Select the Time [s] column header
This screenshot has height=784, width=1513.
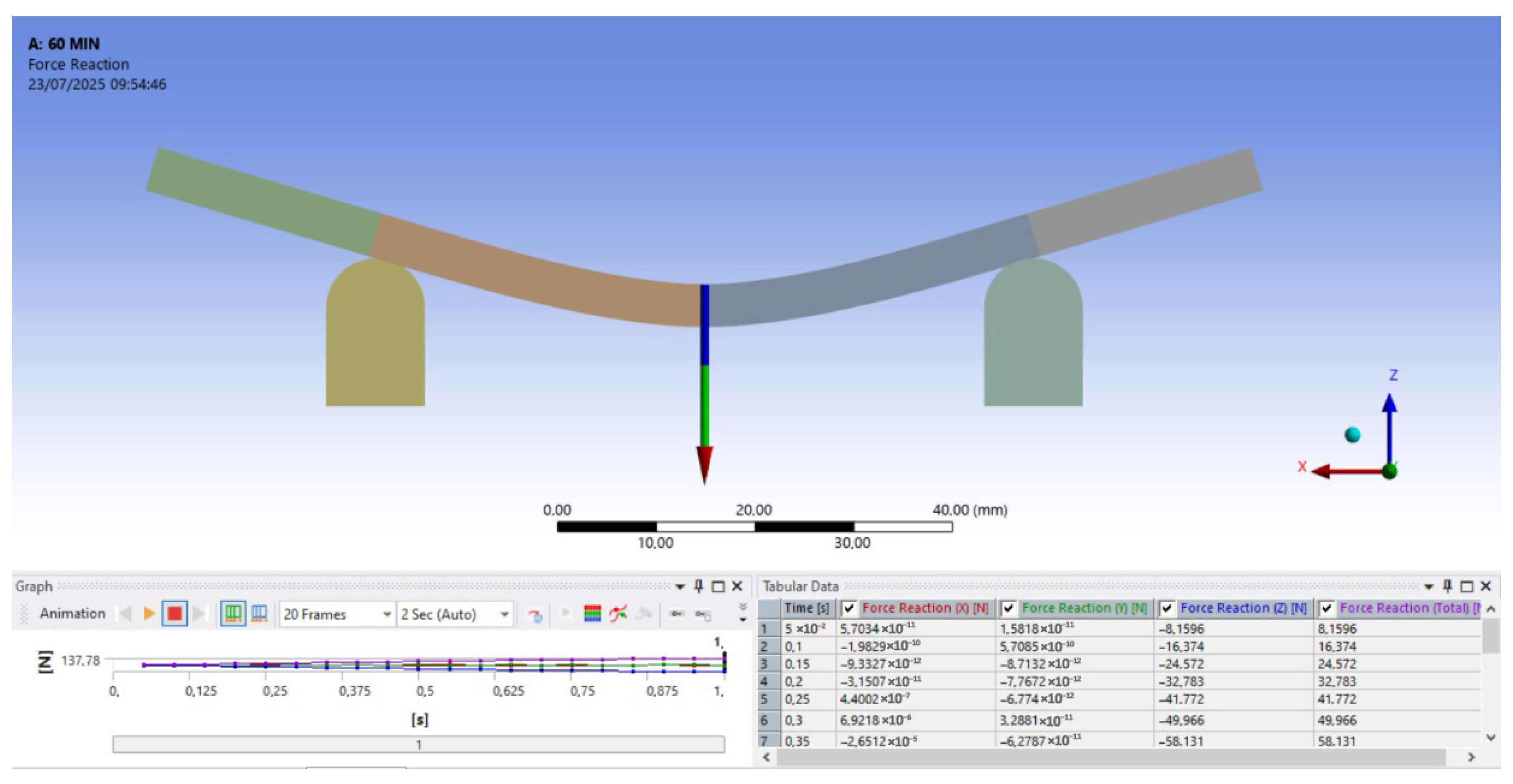click(806, 608)
